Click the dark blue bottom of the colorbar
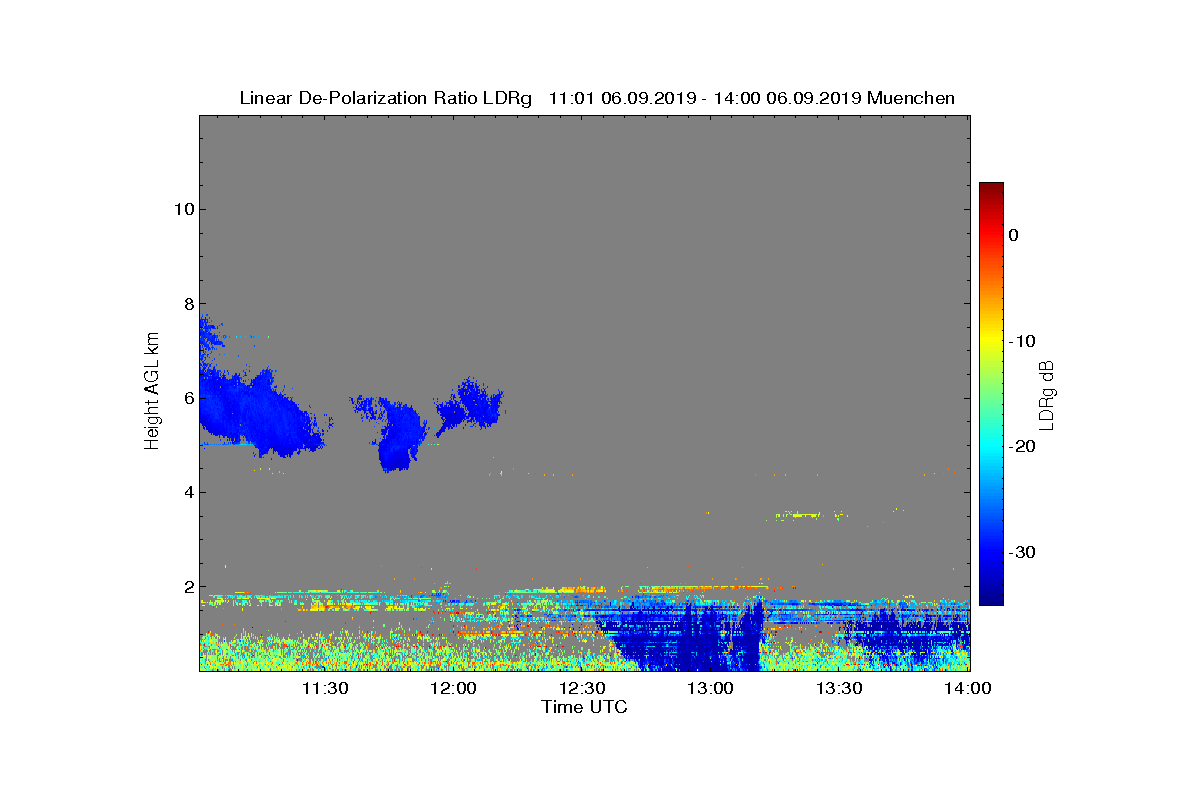 tap(991, 595)
